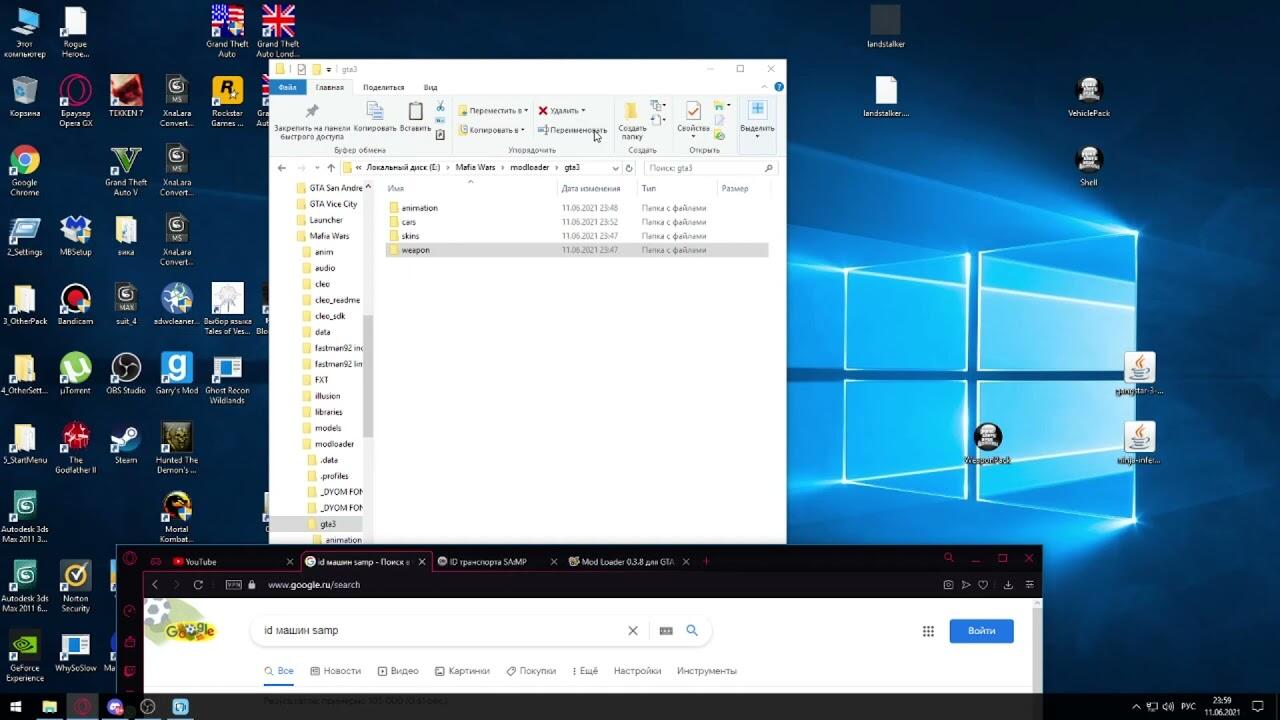Screen dimensions: 1280x720
Task: Open the Видео search filter
Action: 397,671
